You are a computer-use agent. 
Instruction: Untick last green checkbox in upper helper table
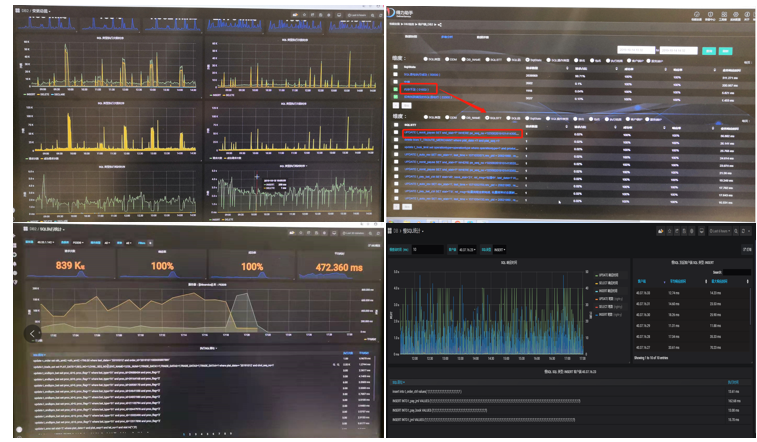tap(395, 97)
